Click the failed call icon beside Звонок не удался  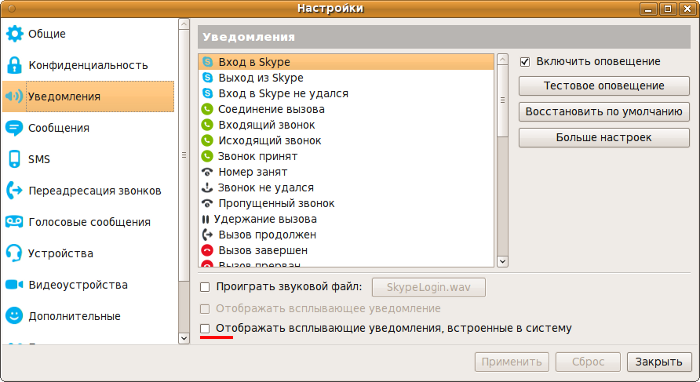pyautogui.click(x=207, y=187)
